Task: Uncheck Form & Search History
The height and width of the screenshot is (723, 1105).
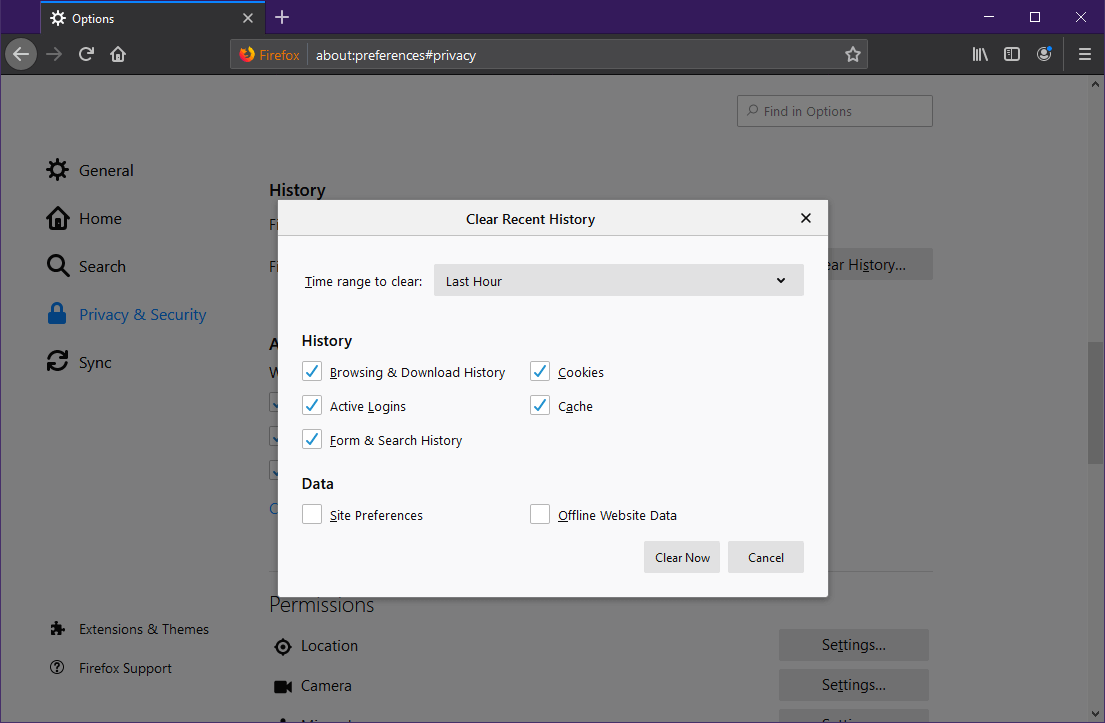Action: 311,439
